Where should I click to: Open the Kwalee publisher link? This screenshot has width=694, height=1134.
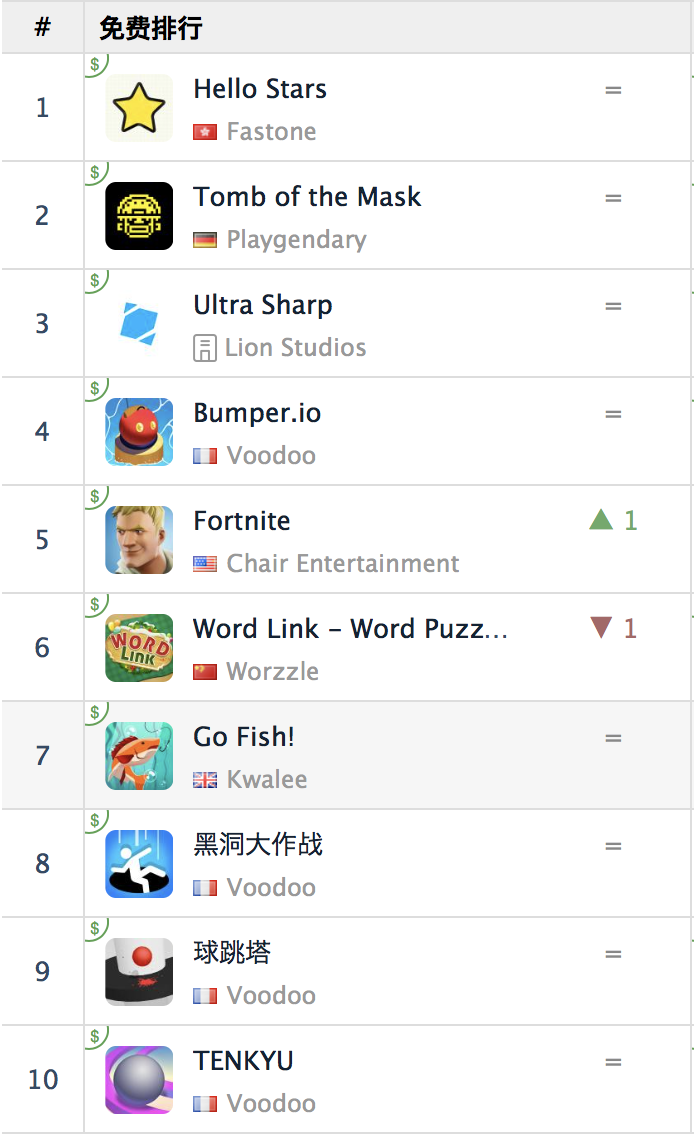pos(267,779)
